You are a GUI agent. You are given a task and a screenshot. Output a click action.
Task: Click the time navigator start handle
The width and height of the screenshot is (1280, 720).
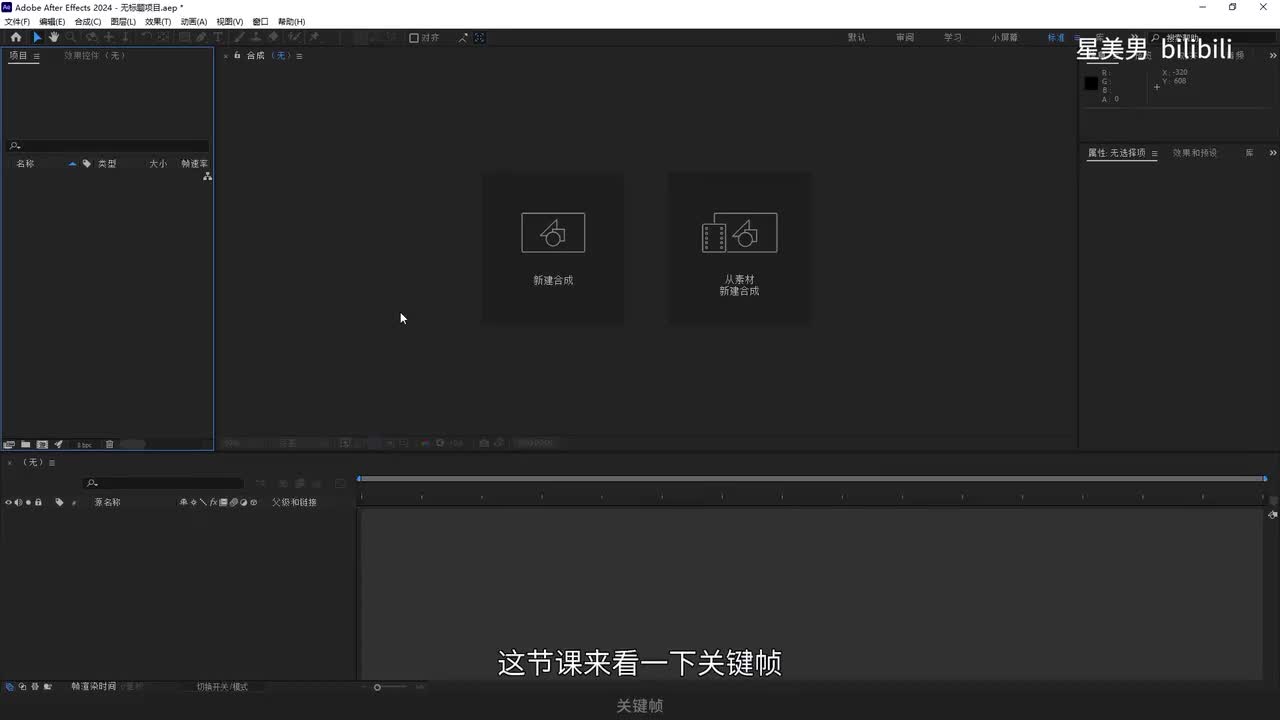pos(360,479)
